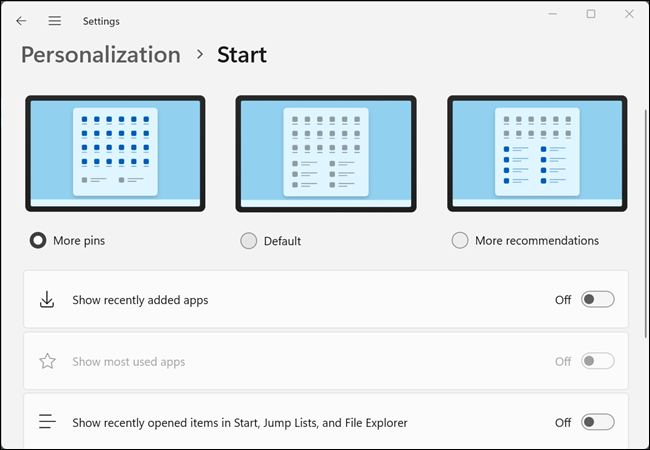This screenshot has height=450, width=650.
Task: Open the hamburger navigation menu
Action: (x=55, y=20)
